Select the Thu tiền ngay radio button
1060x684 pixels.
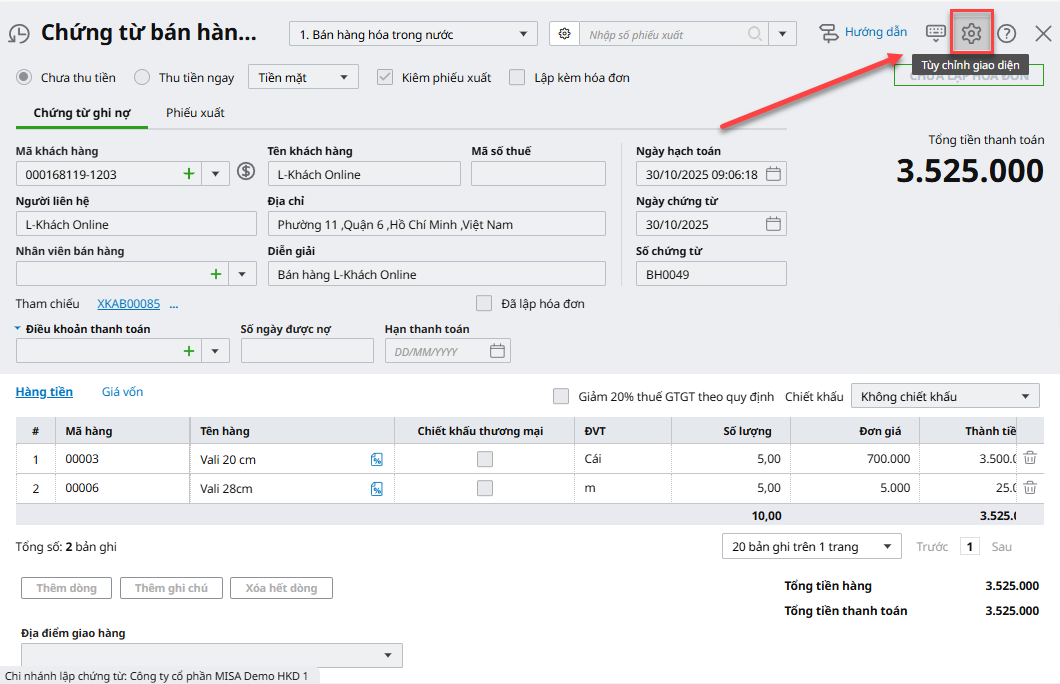(142, 77)
